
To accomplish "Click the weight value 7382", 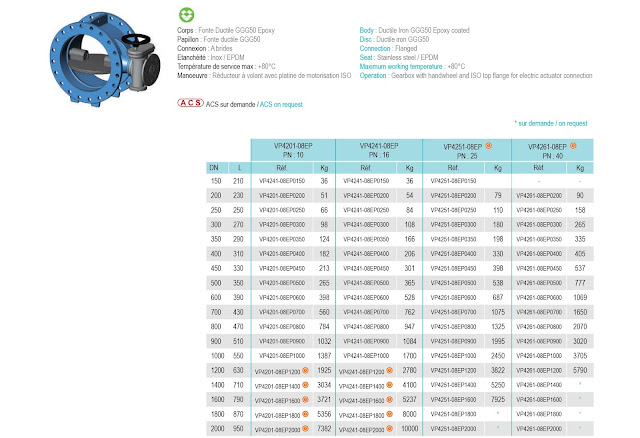I will 324,429.
